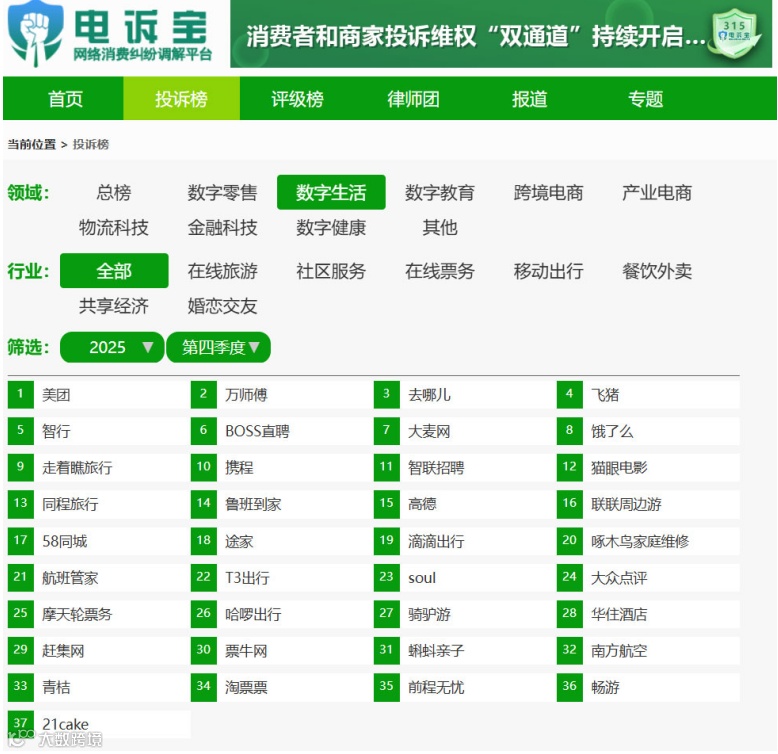Select the 金融科技 domain filter
The width and height of the screenshot is (778, 754).
point(222,228)
